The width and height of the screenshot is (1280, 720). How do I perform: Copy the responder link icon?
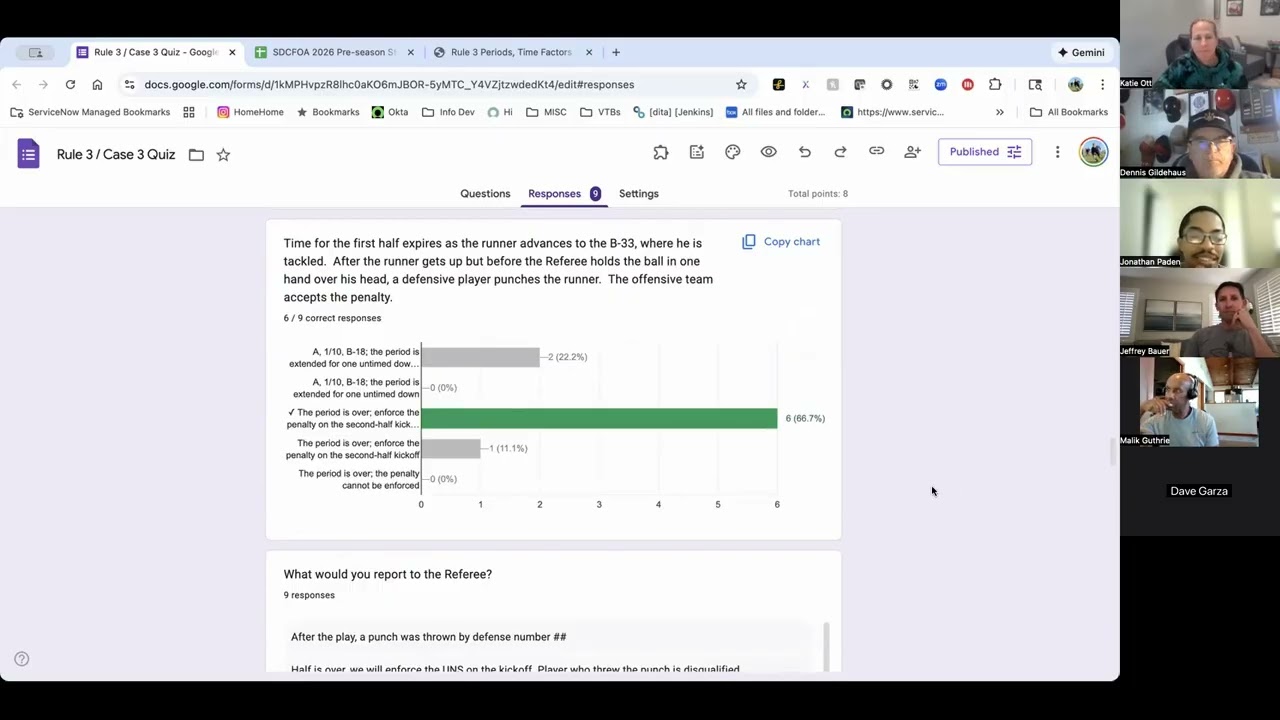[876, 152]
